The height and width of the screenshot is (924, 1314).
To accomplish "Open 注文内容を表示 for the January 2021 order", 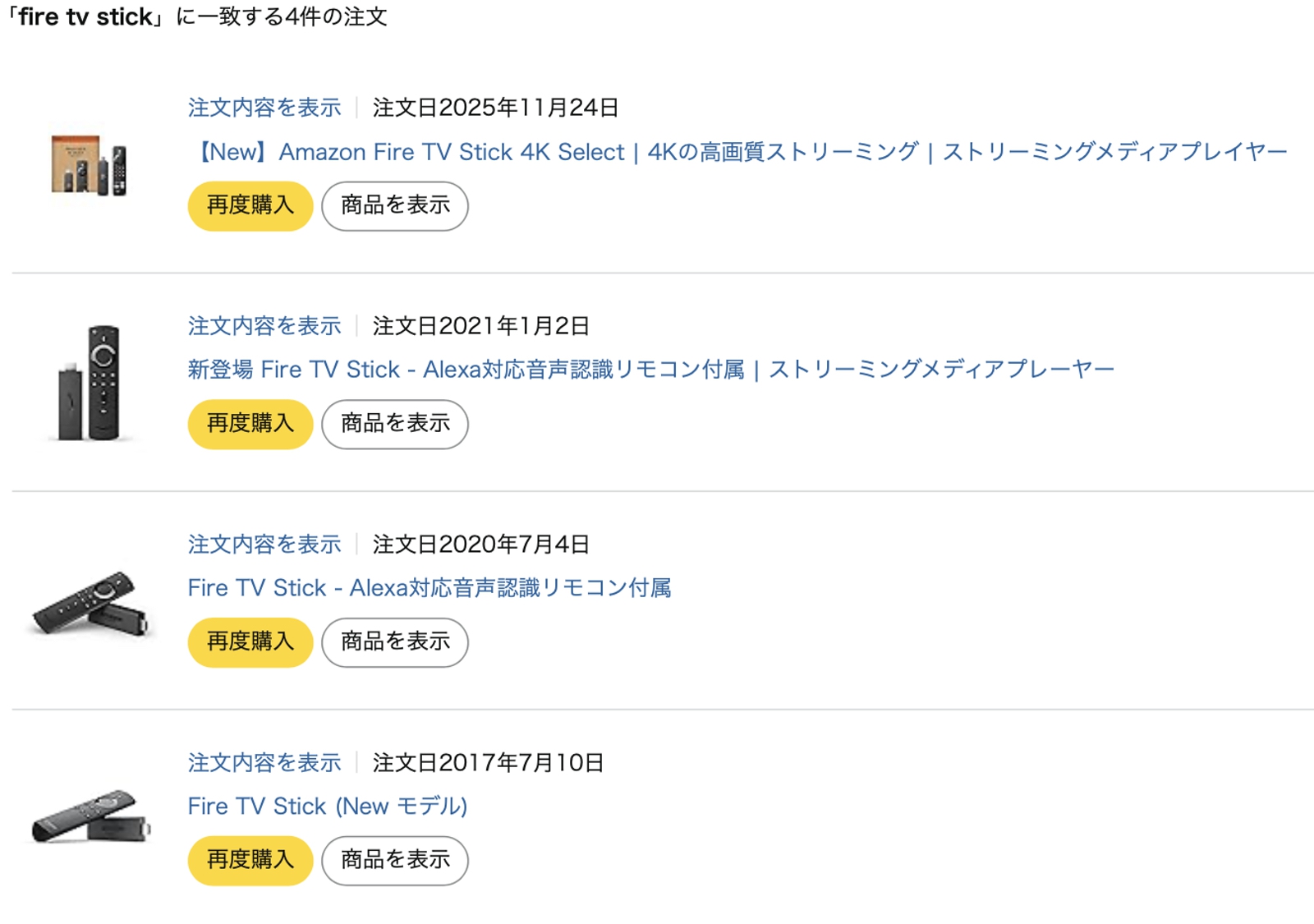I will 264,326.
